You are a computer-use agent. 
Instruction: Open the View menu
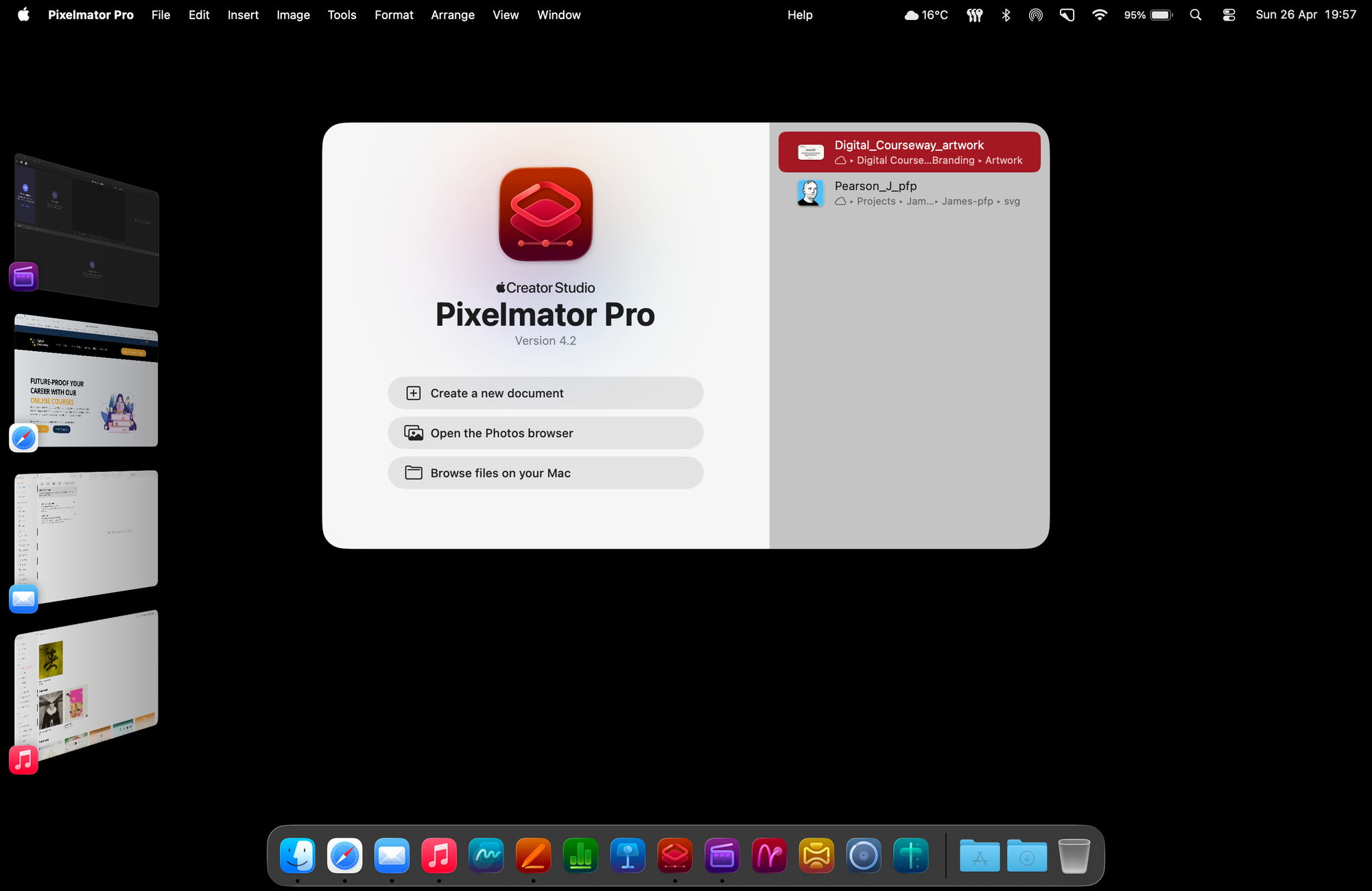[x=506, y=14]
